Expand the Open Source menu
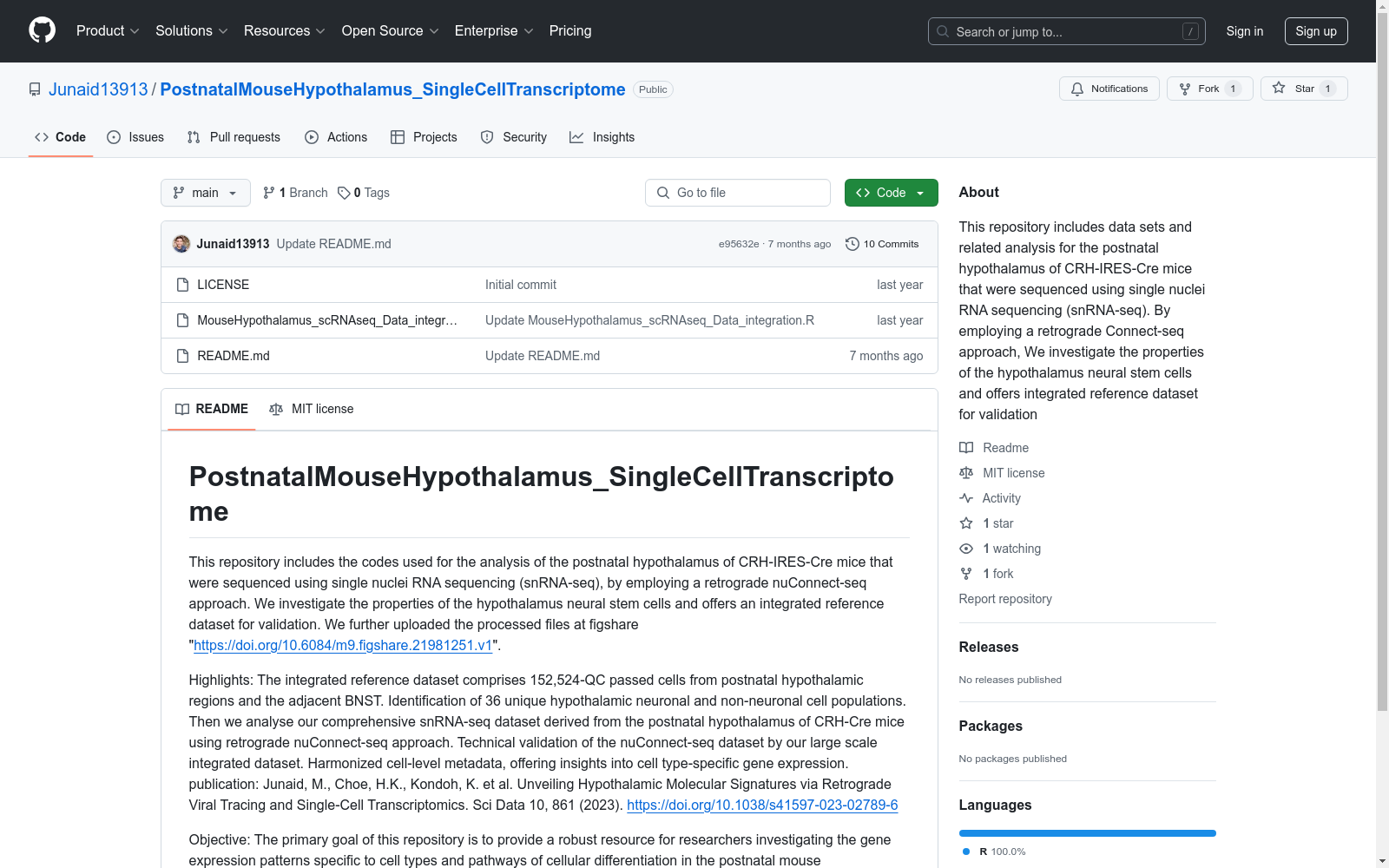1389x868 pixels. (x=391, y=30)
